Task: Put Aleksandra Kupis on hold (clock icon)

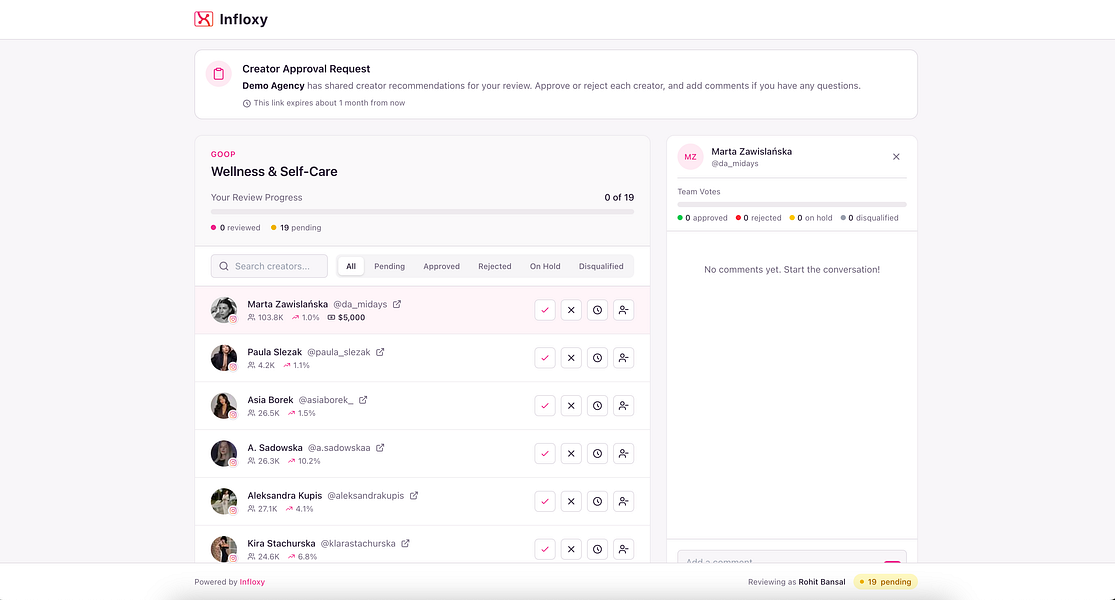Action: (x=597, y=501)
